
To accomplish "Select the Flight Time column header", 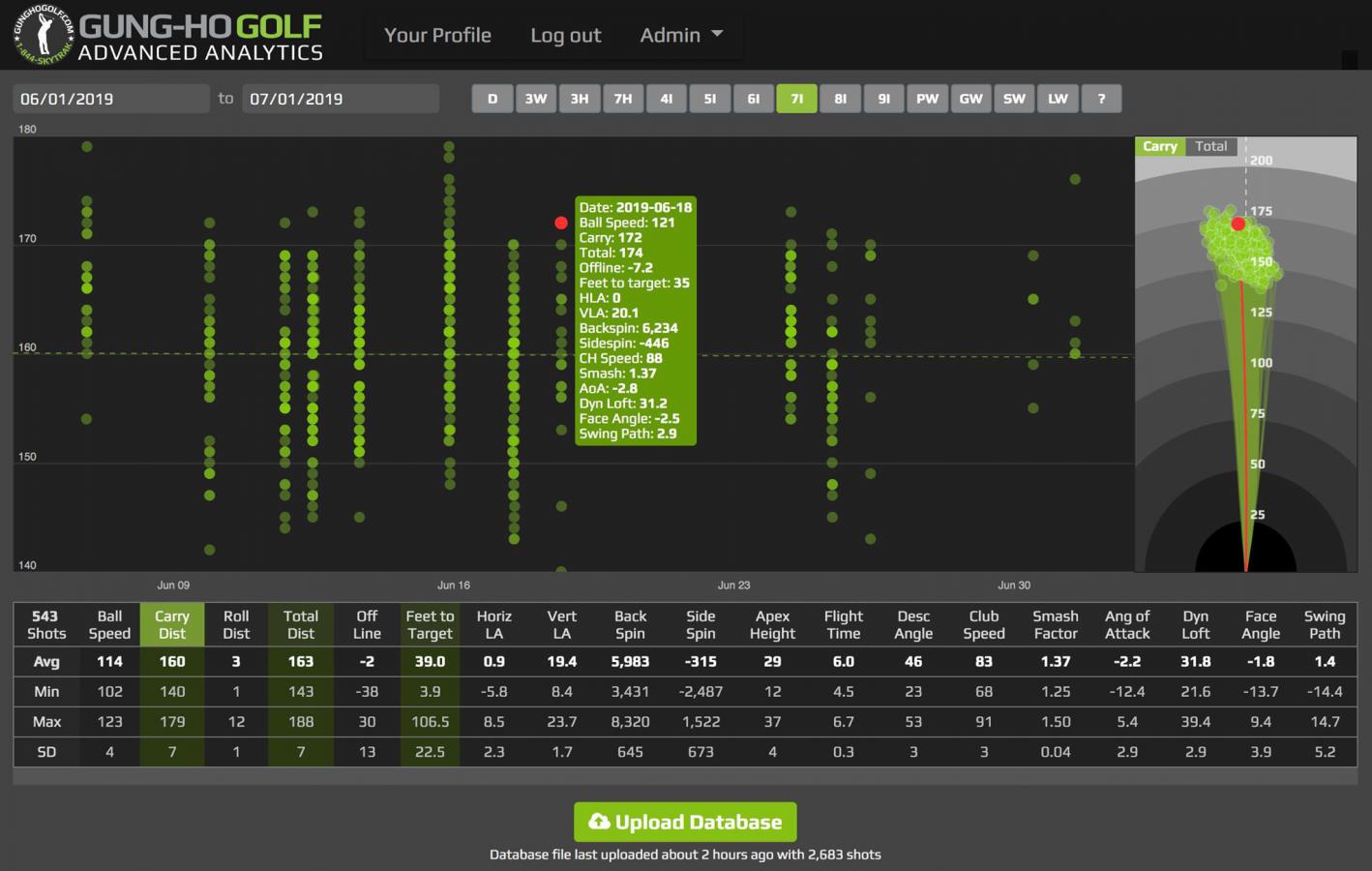I will (843, 624).
